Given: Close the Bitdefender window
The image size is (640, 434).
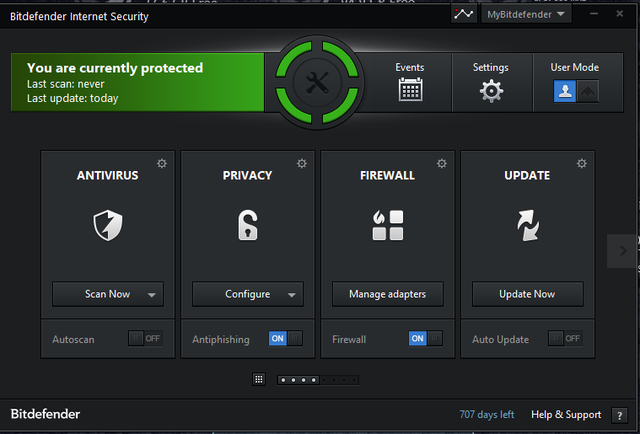Looking at the screenshot, I should [x=620, y=14].
